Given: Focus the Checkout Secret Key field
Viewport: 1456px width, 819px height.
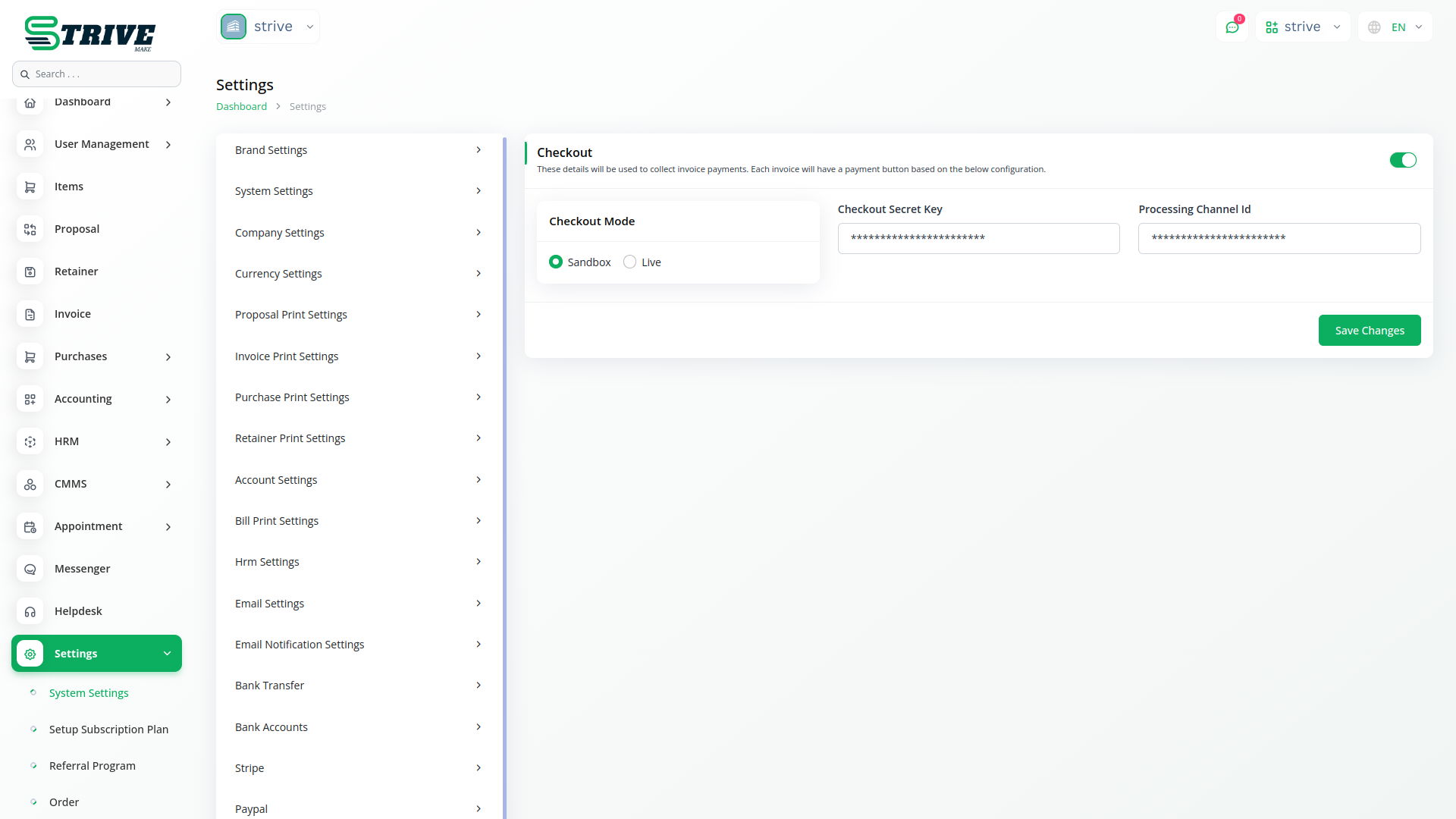Looking at the screenshot, I should 978,238.
